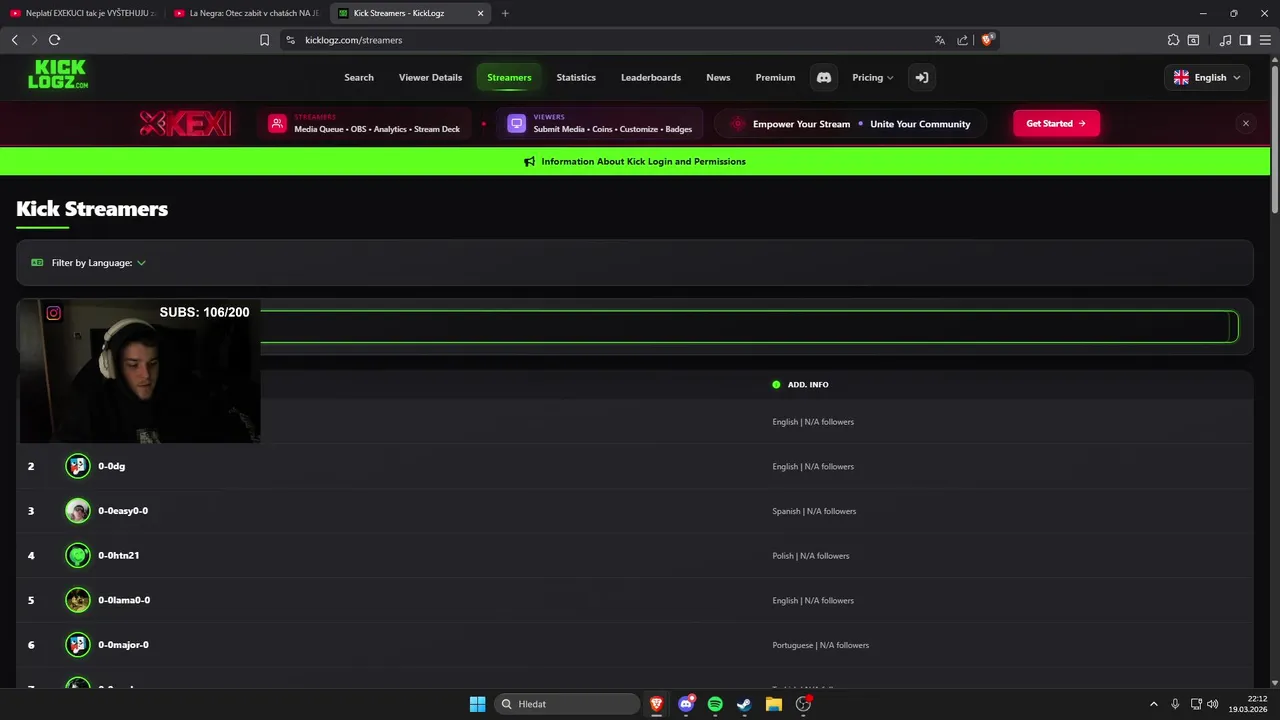Open Brave Shields lion icon
This screenshot has height=720, width=1280.
tap(987, 40)
